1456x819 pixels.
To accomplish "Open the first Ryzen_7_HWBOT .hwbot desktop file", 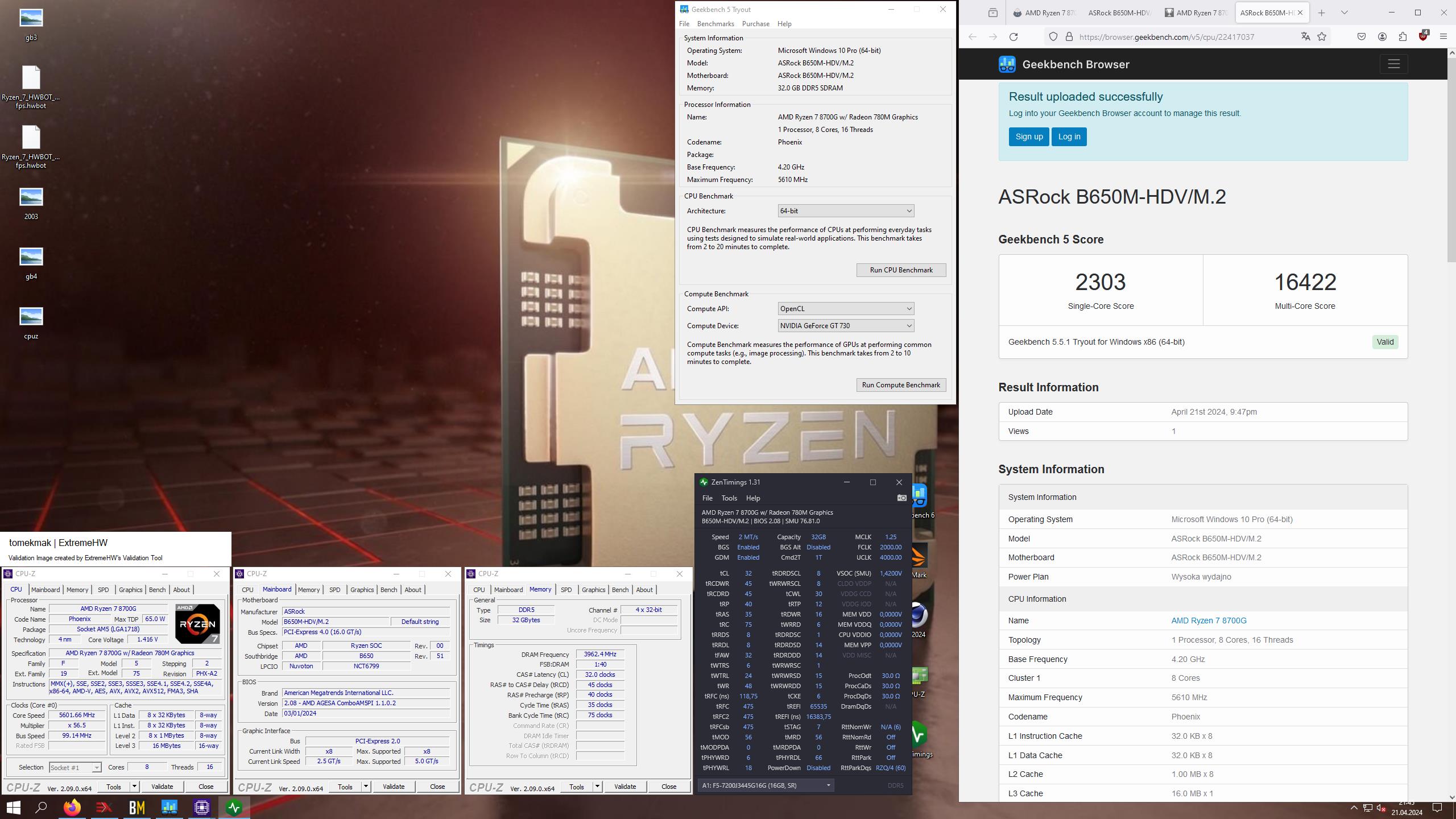I will point(31,86).
